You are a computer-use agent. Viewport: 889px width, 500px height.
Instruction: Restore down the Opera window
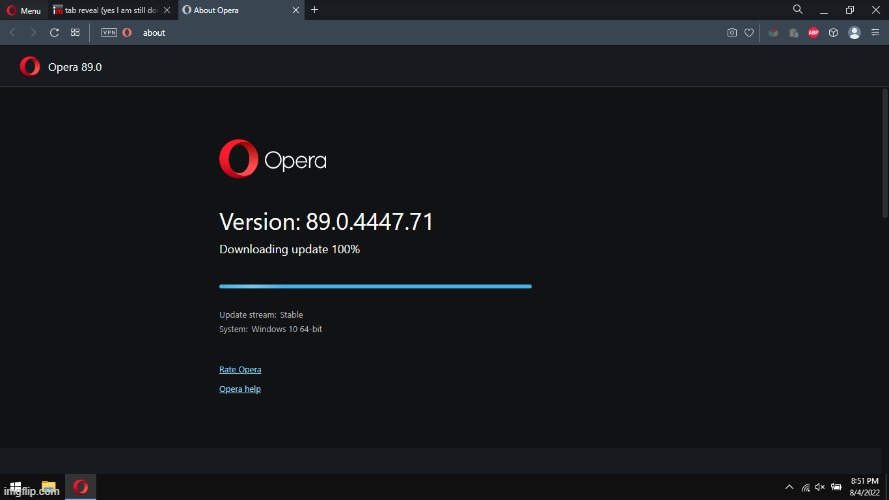click(850, 10)
